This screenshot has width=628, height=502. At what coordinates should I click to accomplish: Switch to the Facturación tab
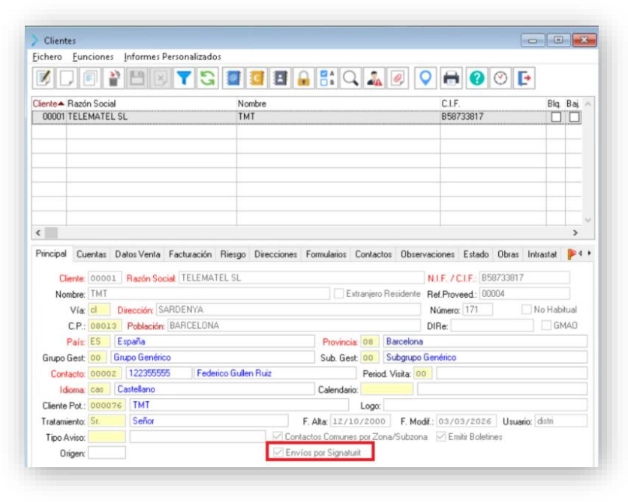(190, 254)
